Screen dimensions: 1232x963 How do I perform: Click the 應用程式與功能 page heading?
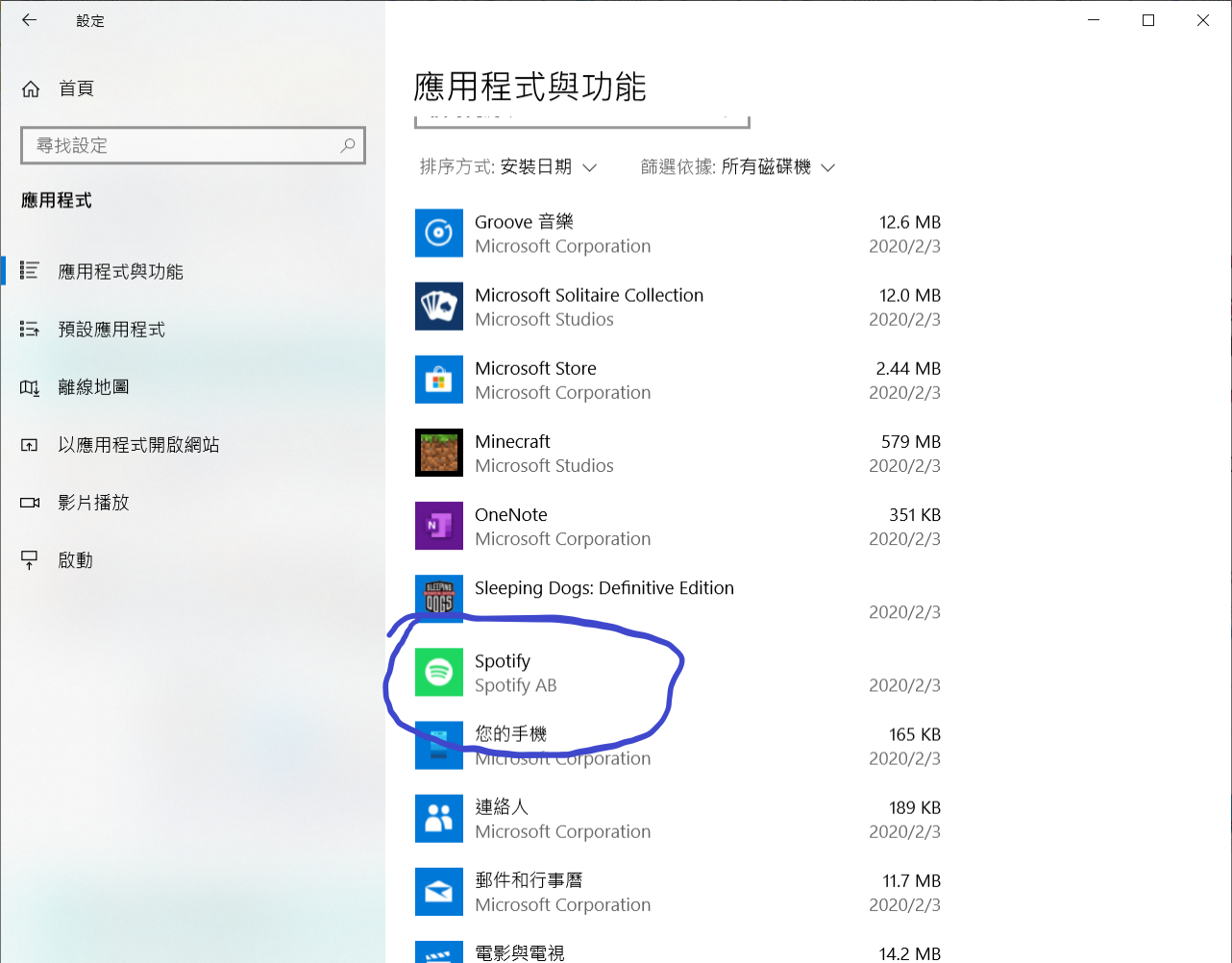coord(530,86)
